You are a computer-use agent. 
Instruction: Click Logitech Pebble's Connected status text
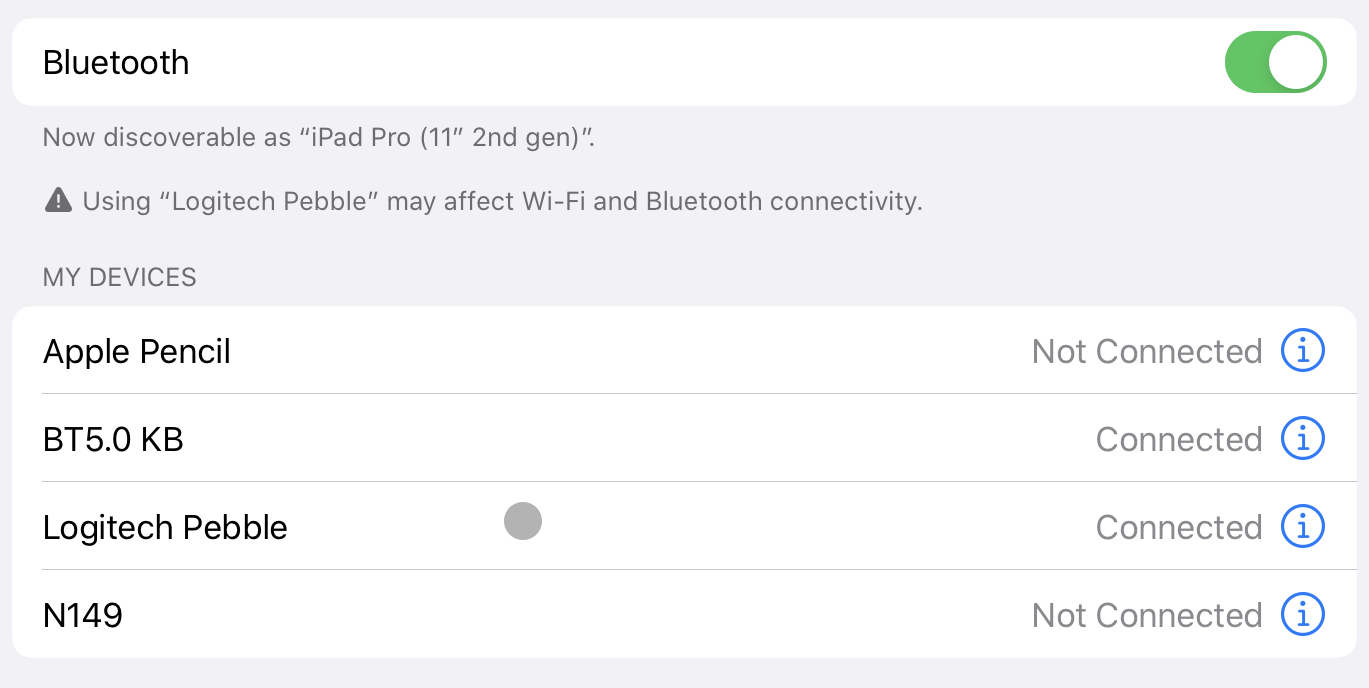click(1179, 527)
